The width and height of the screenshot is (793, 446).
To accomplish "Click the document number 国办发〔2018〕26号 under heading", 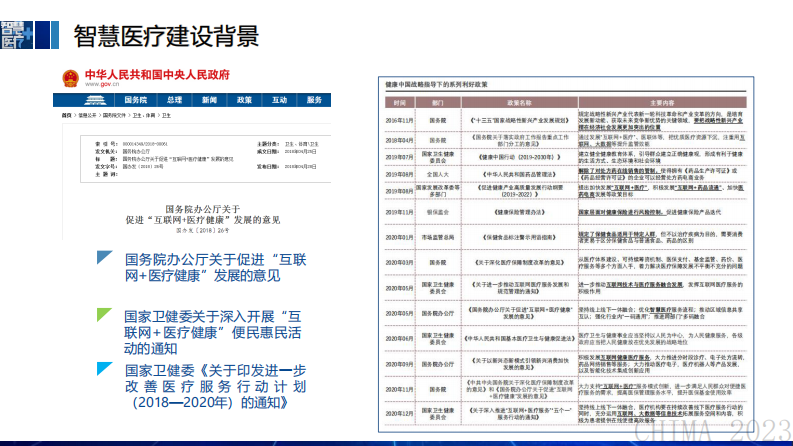I will tap(203, 231).
